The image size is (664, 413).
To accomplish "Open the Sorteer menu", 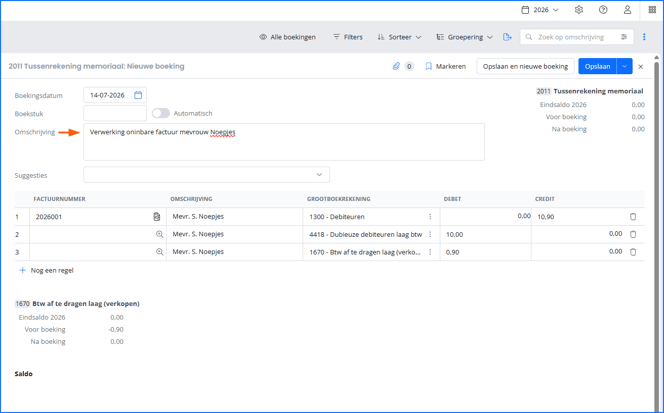I will coord(399,37).
